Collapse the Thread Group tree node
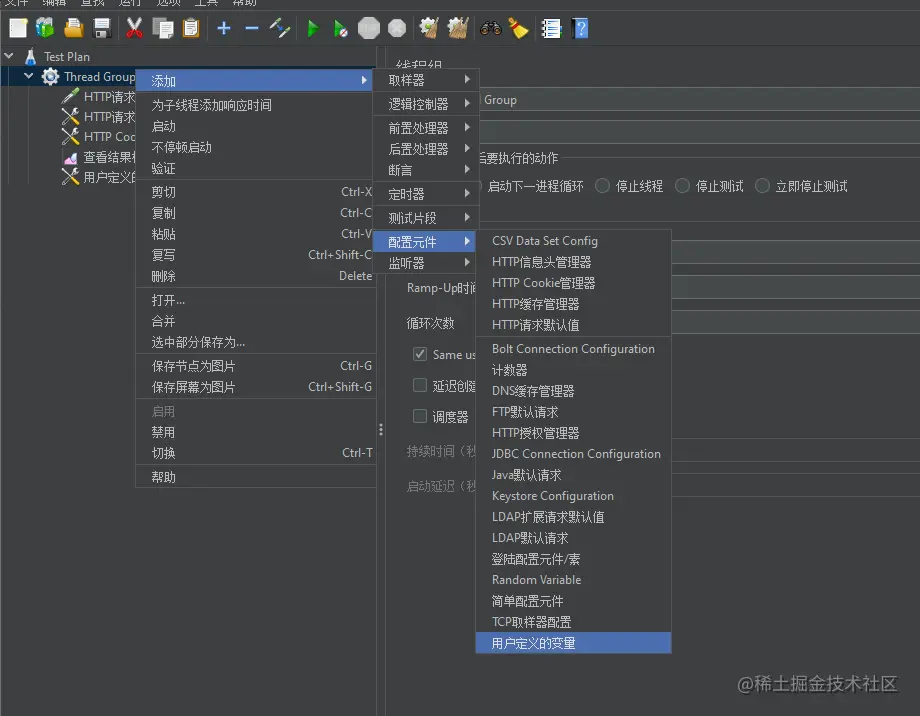 tap(28, 76)
